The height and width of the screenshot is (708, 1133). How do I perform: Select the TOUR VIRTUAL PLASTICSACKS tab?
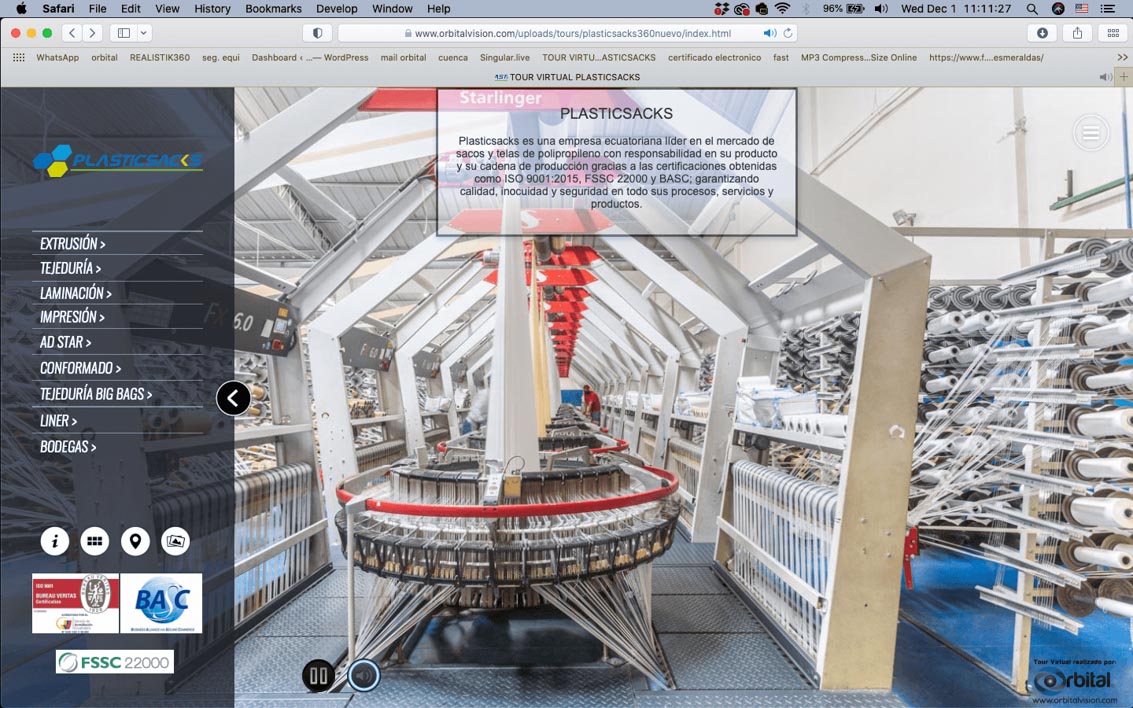click(567, 77)
